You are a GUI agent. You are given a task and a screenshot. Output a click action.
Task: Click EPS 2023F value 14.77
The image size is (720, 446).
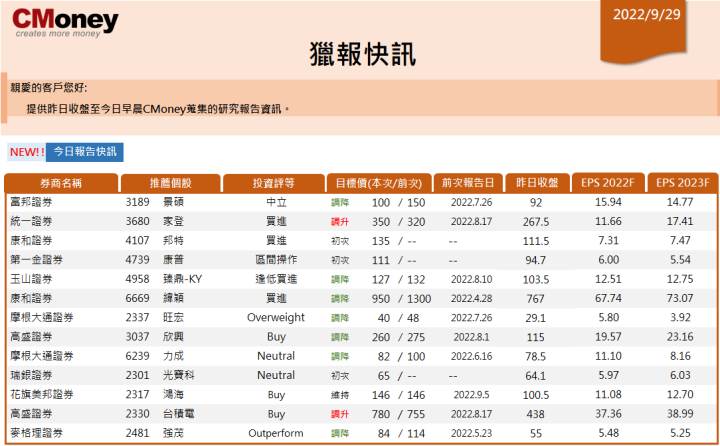tap(680, 202)
